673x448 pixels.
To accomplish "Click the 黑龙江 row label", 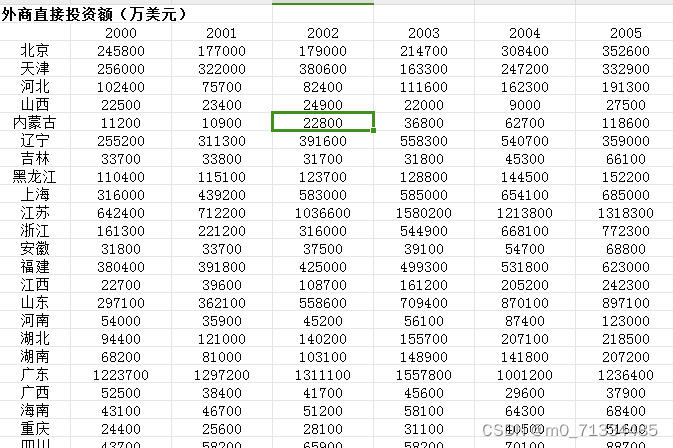I will click(x=35, y=177).
